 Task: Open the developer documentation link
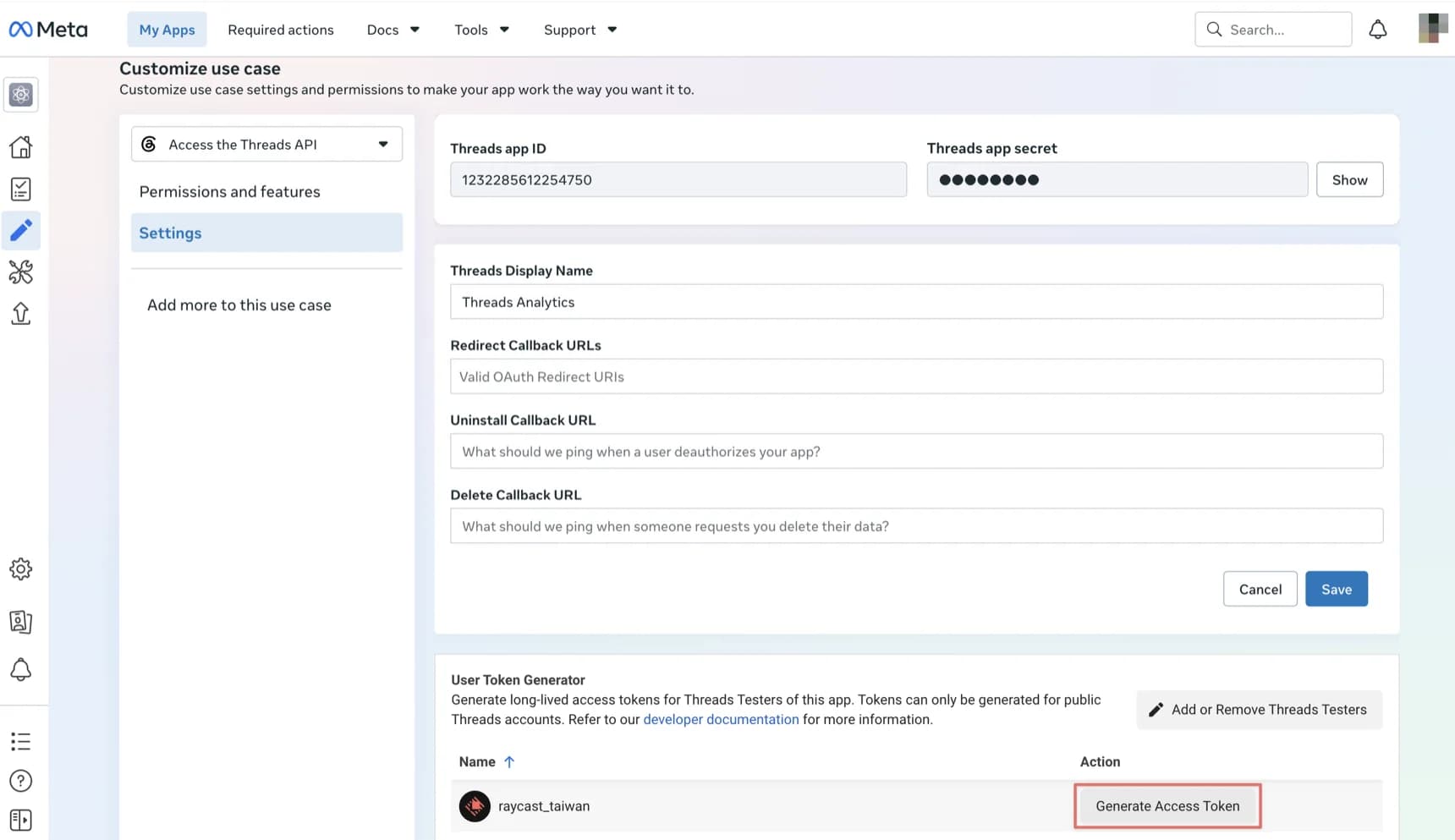click(x=721, y=720)
